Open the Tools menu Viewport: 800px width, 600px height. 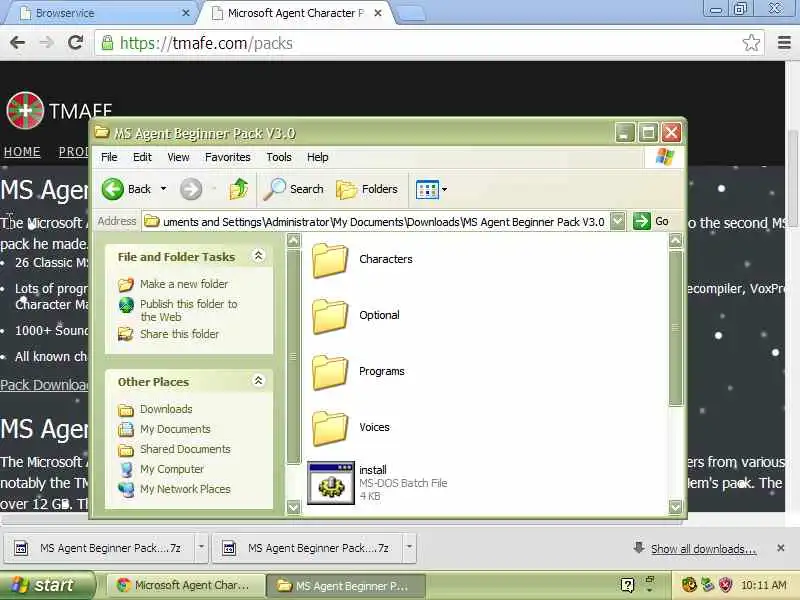coord(279,157)
